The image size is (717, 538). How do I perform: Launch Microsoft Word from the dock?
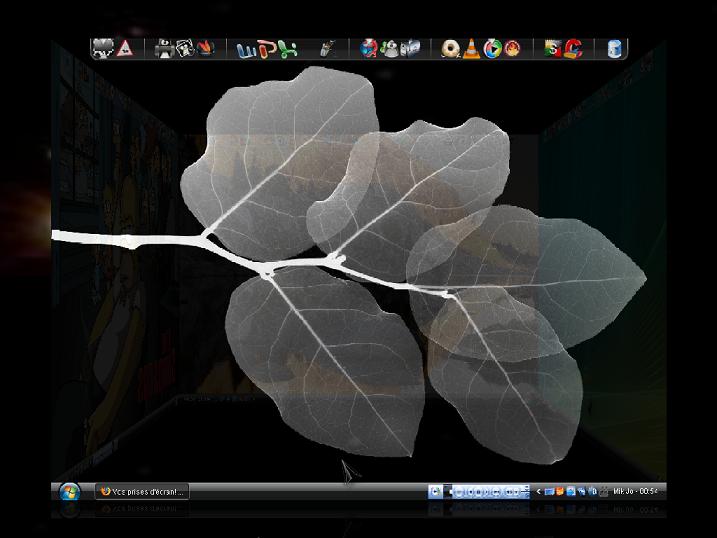click(246, 49)
